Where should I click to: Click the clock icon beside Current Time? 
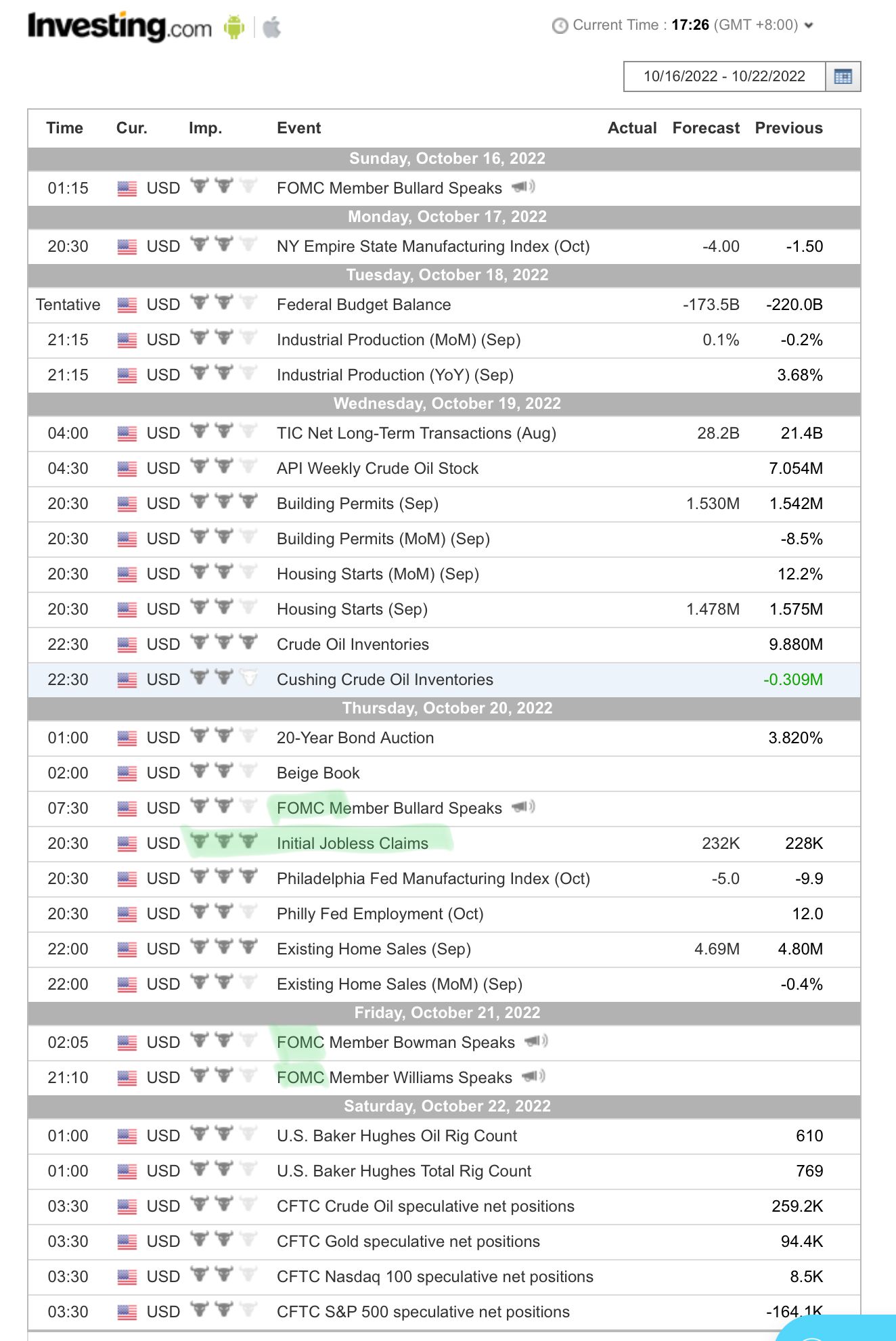point(560,26)
